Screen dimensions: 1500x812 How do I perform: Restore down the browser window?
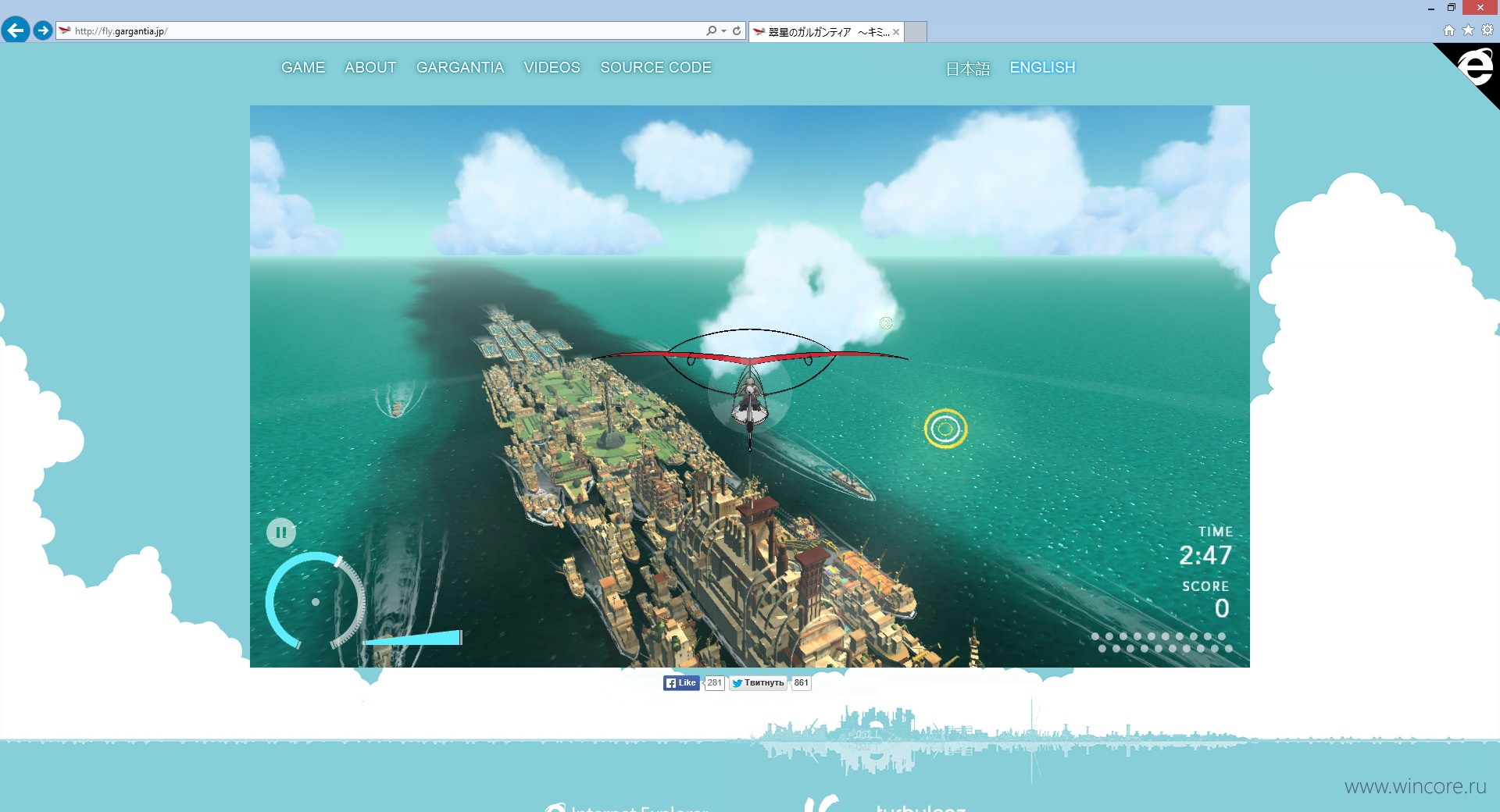[x=1451, y=8]
